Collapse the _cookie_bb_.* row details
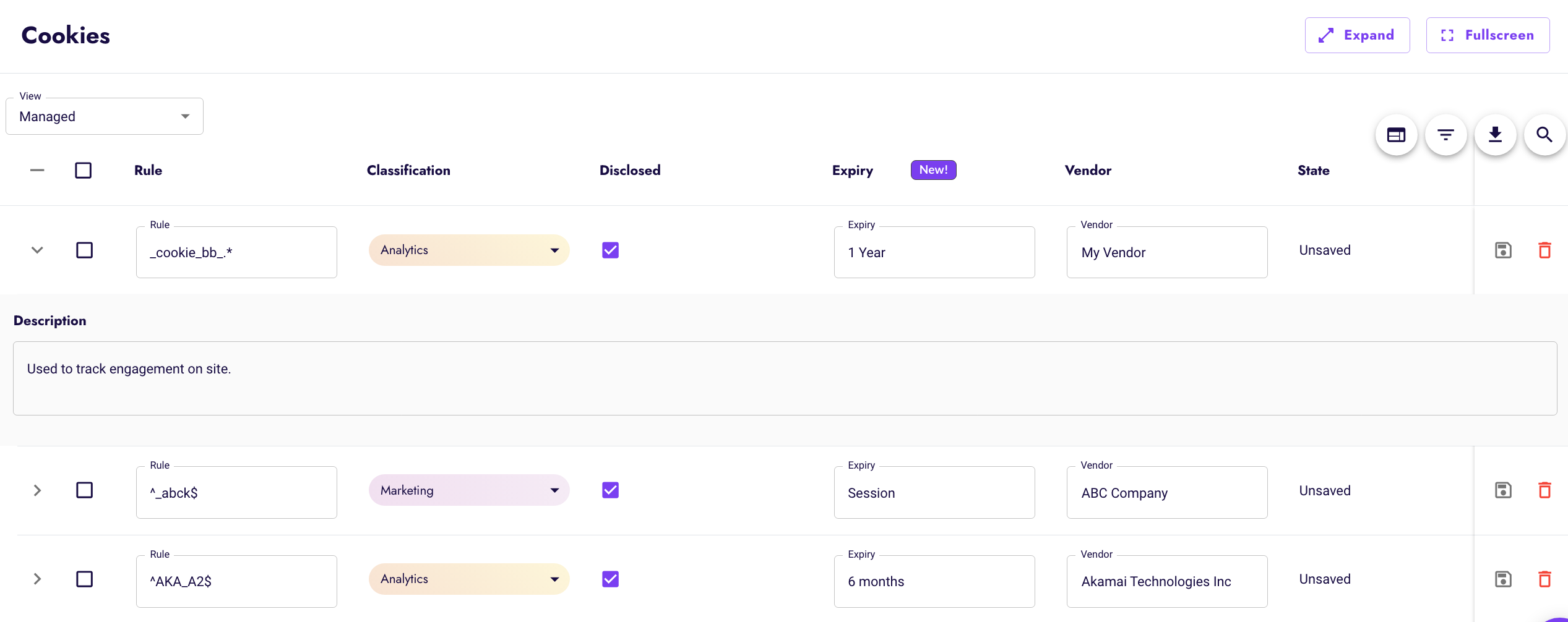 coord(37,250)
